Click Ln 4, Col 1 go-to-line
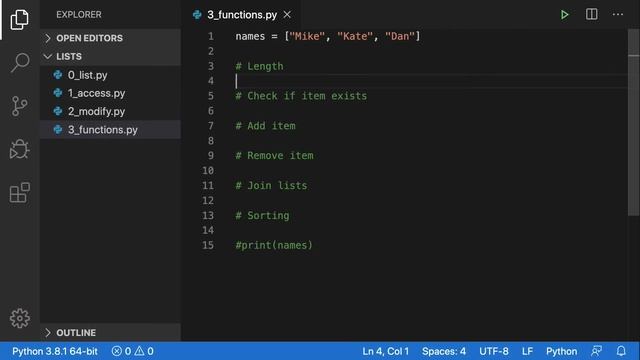 click(385, 351)
